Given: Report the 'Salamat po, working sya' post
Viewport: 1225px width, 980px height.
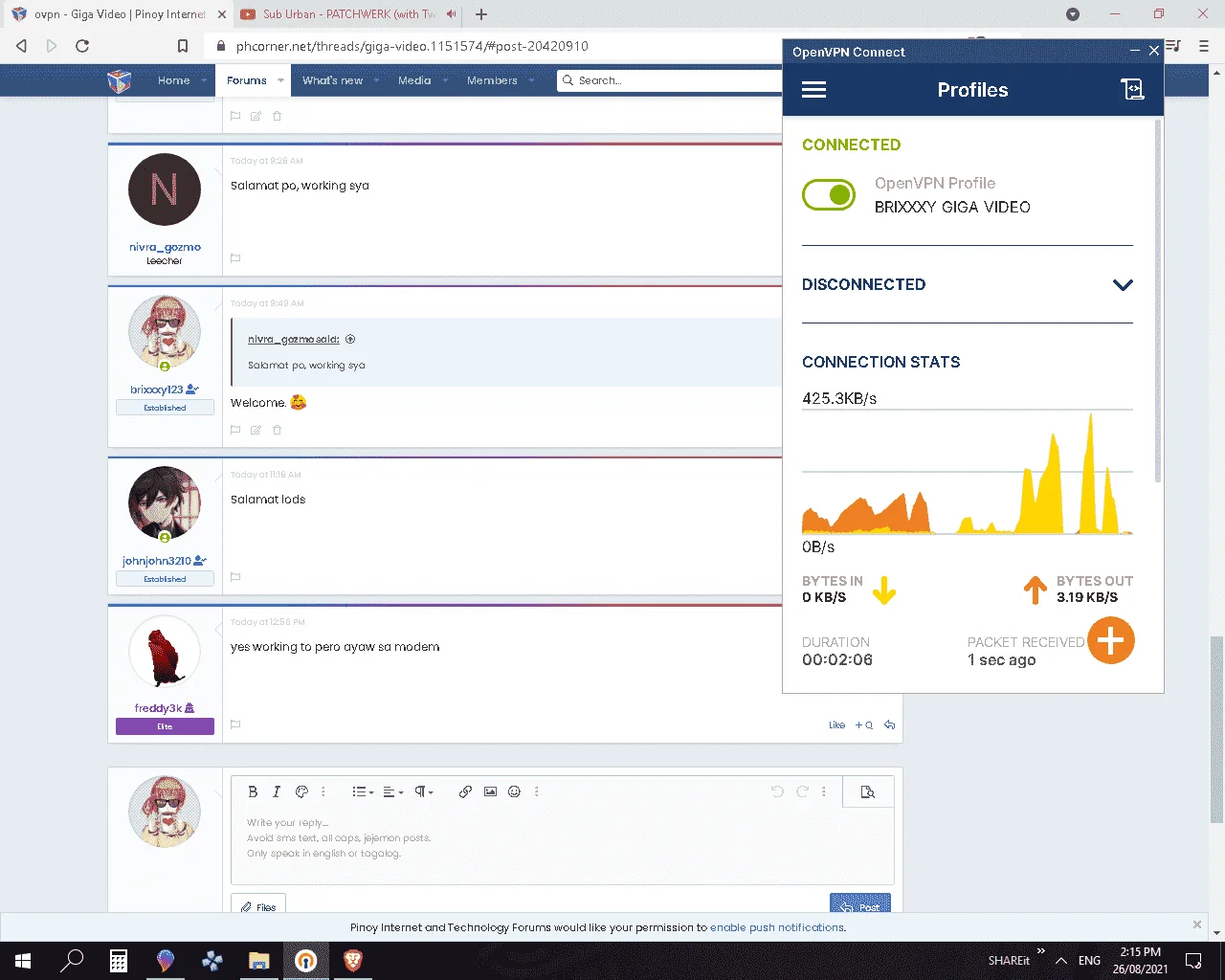Looking at the screenshot, I should (235, 258).
